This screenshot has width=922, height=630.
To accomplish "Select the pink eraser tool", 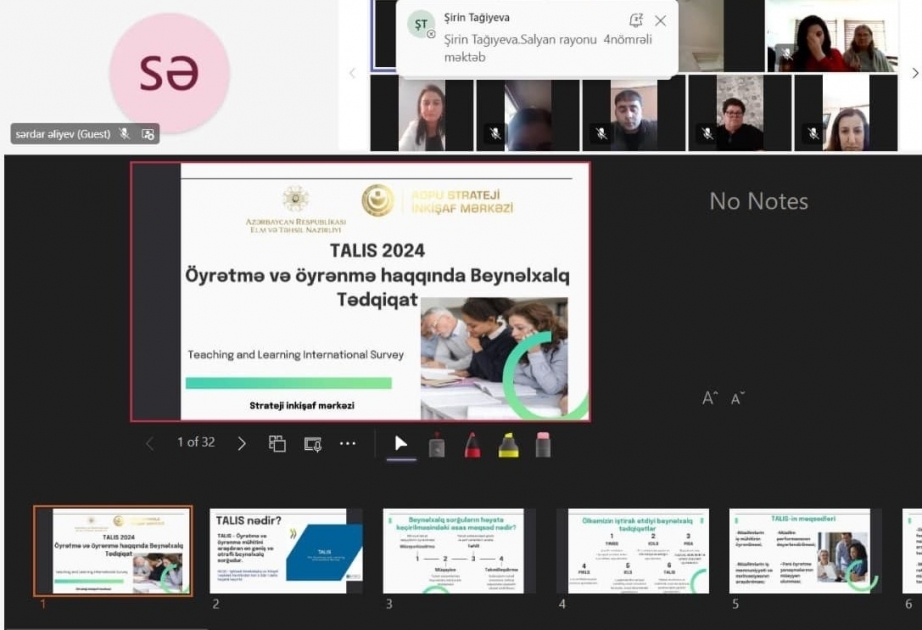I will coord(543,445).
